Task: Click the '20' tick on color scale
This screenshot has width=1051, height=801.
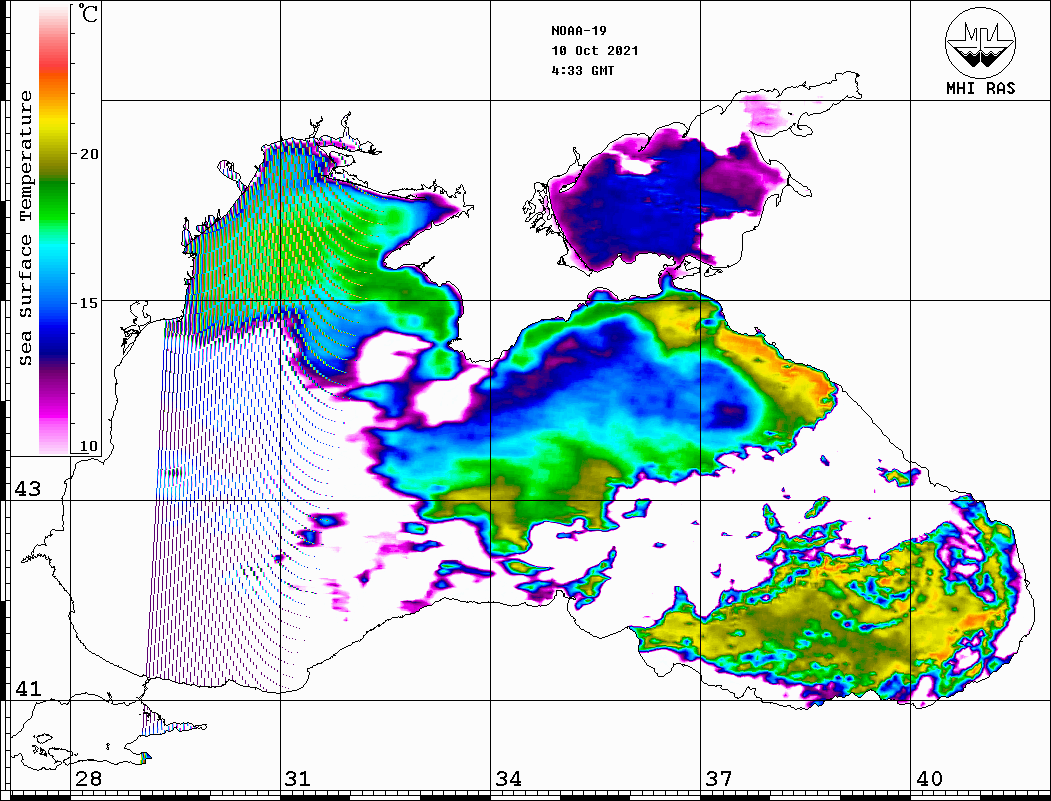Action: click(x=89, y=154)
